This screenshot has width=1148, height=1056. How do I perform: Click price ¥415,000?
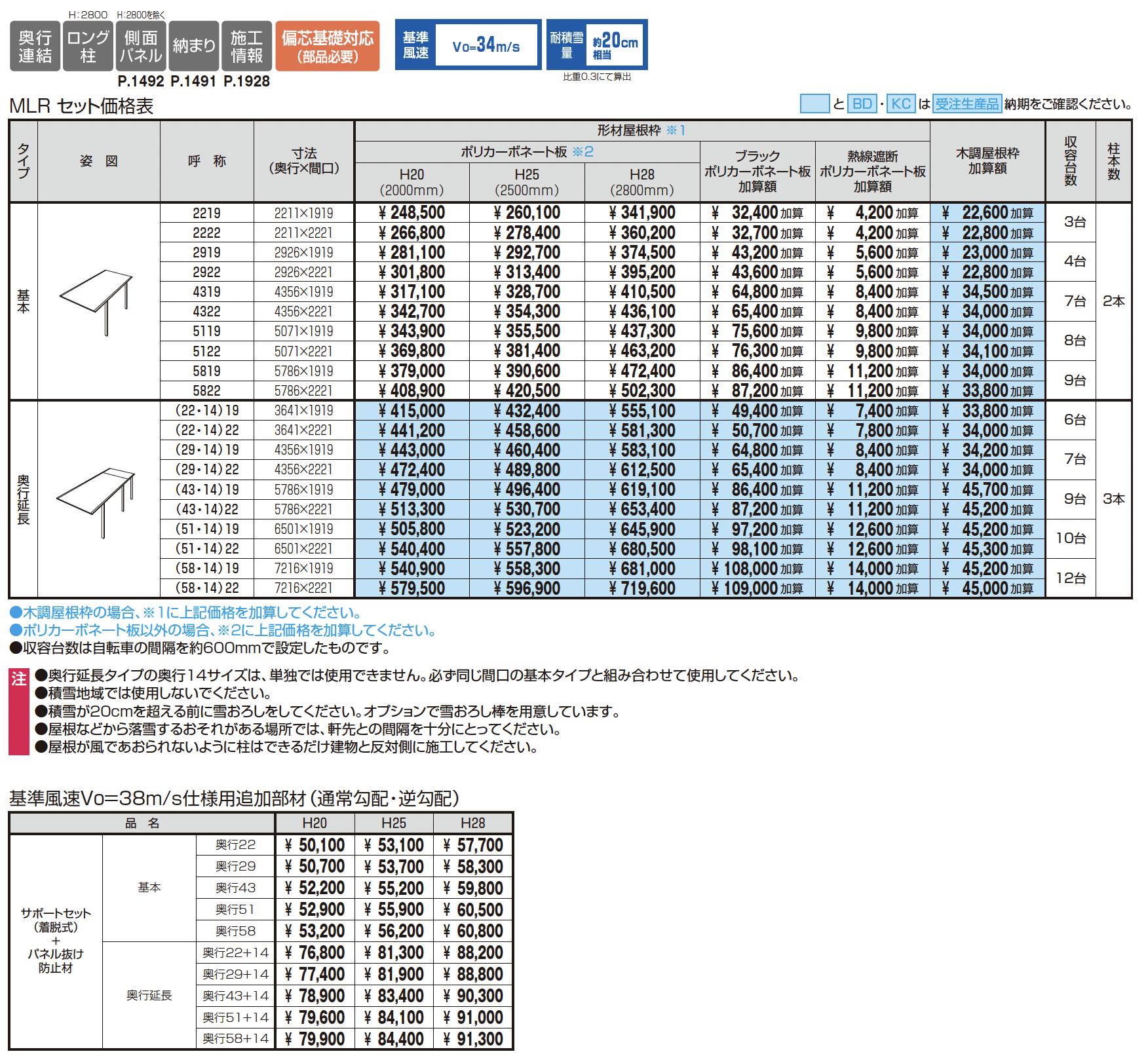pyautogui.click(x=412, y=411)
